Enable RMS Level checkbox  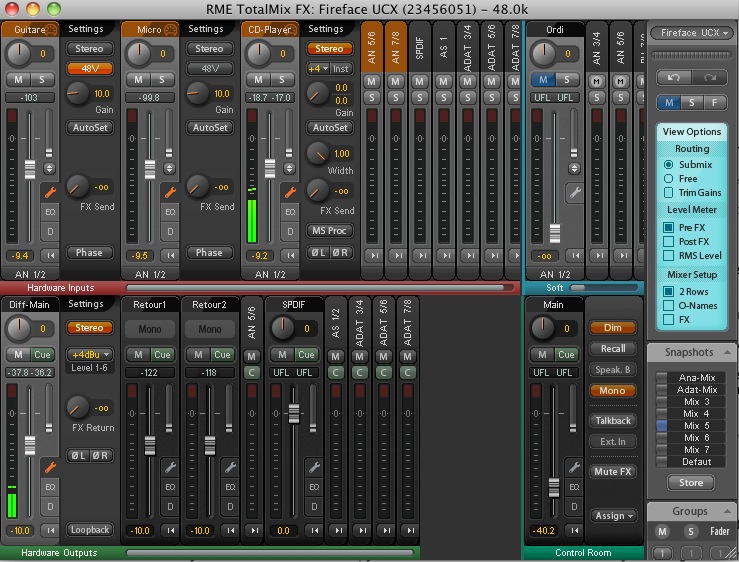coord(668,256)
